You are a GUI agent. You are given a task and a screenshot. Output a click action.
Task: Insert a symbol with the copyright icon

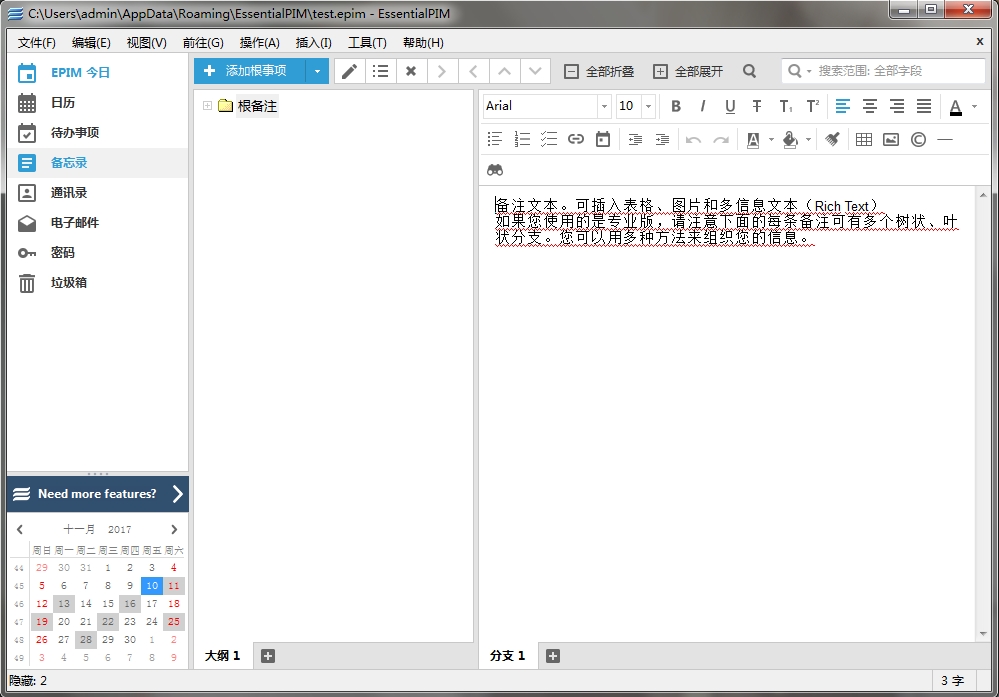918,140
